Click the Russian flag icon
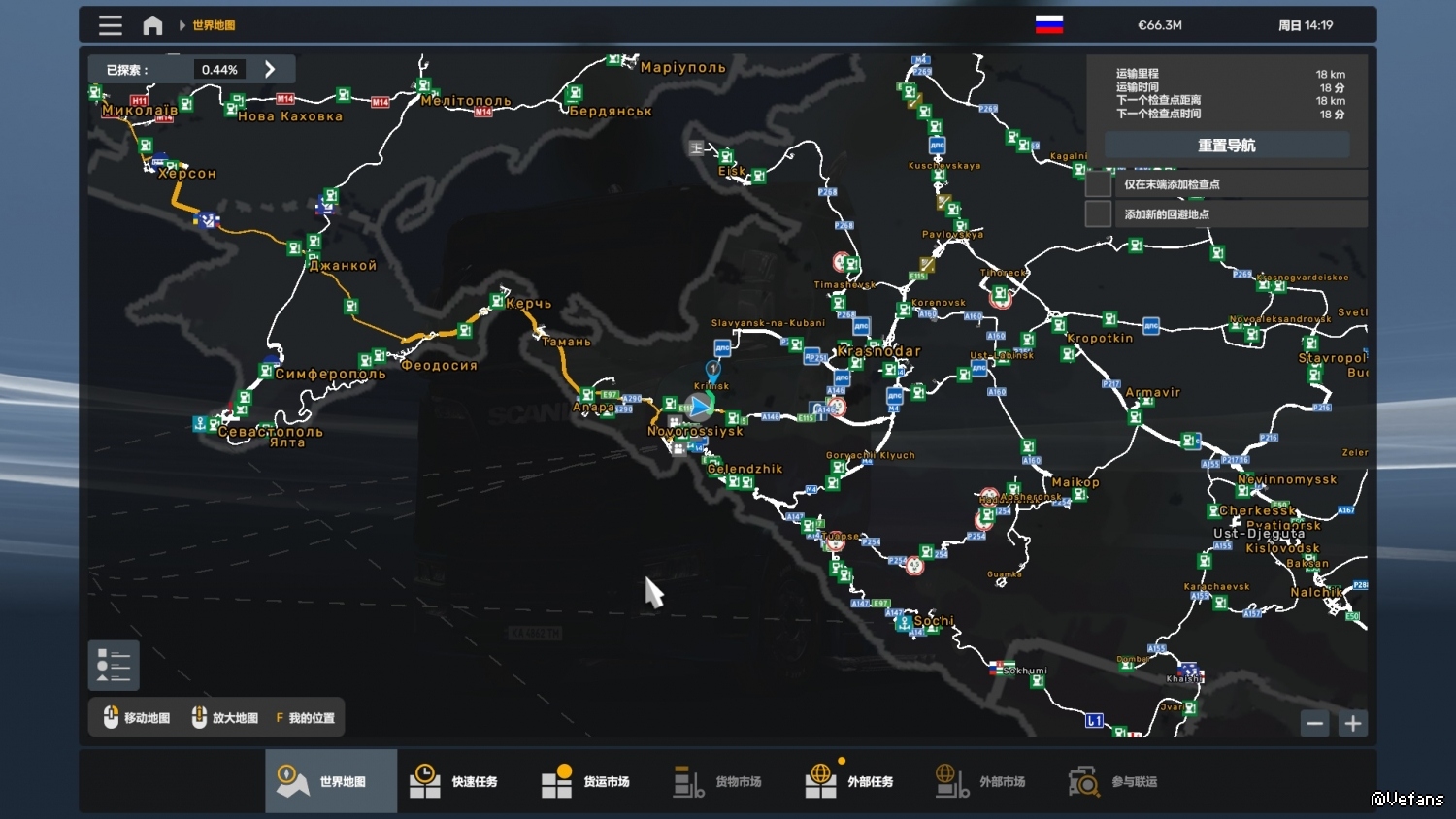Screen dimensions: 1456x819 point(1049,25)
